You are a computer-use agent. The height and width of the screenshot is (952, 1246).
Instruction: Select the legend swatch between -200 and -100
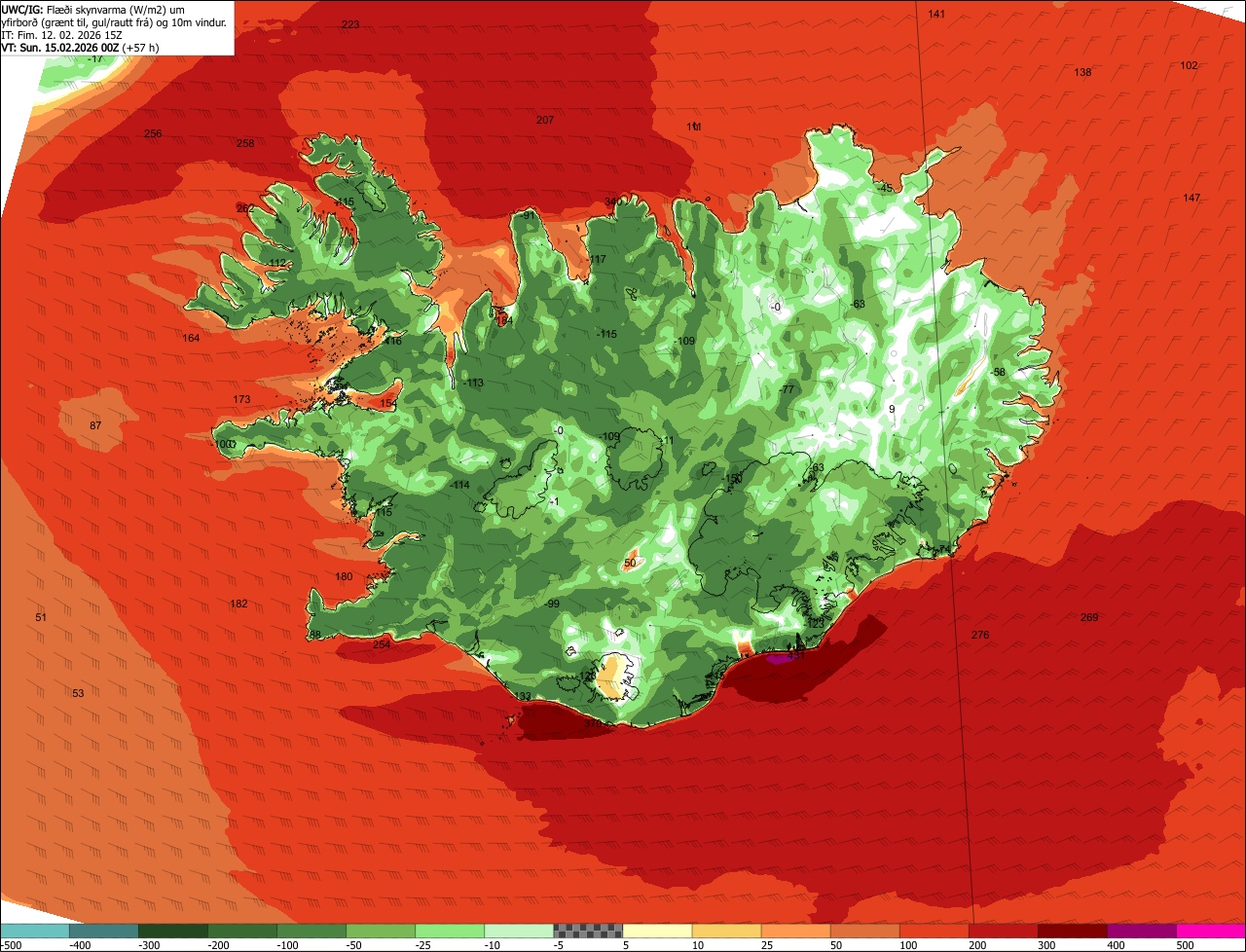pyautogui.click(x=241, y=930)
